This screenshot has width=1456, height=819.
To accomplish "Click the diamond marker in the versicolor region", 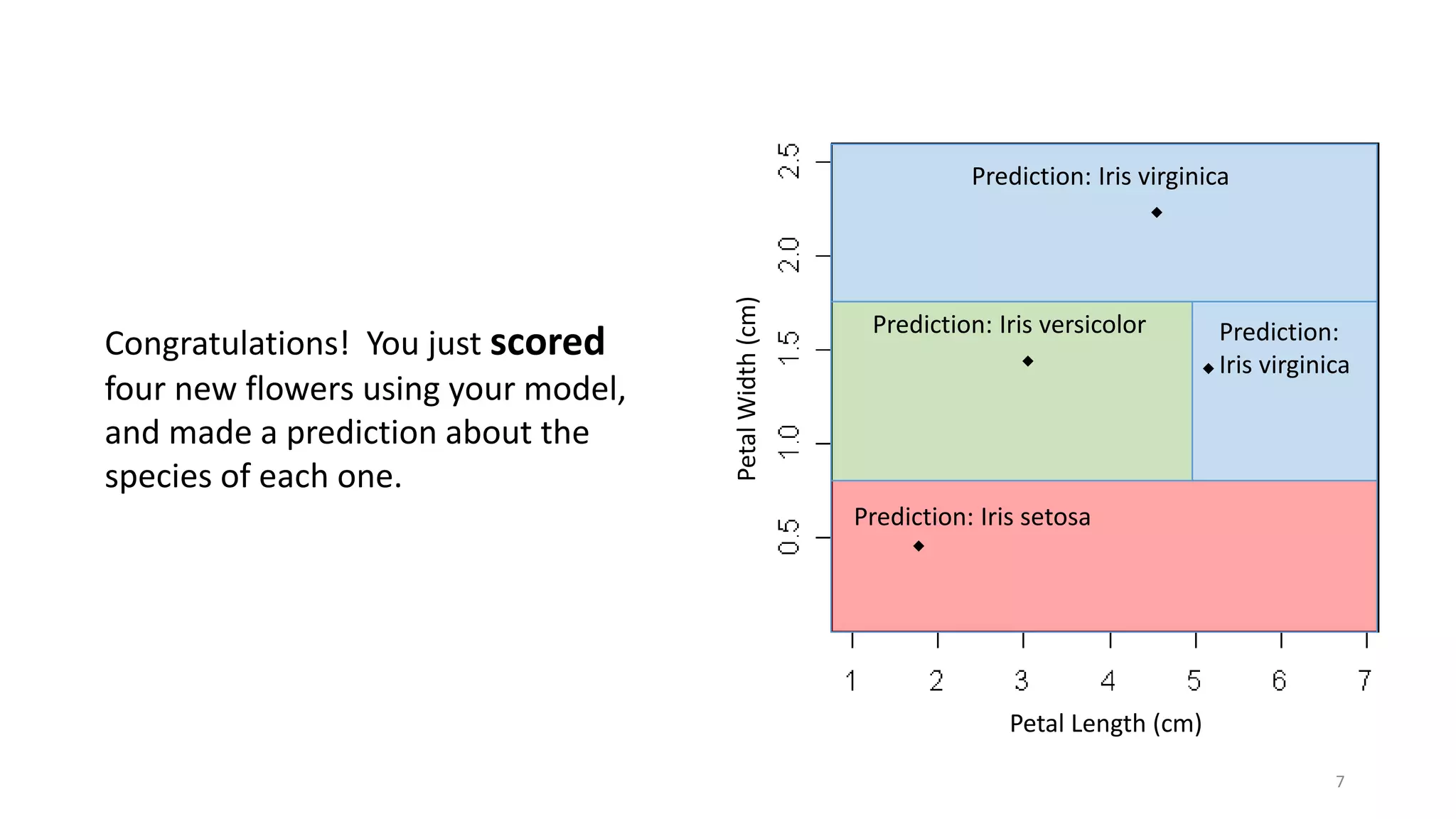I will click(1027, 361).
